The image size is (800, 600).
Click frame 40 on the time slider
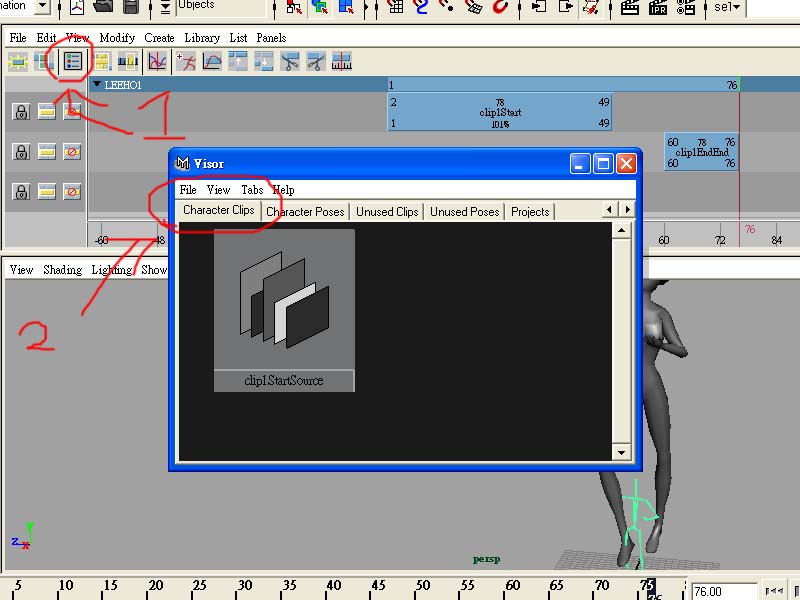click(x=334, y=586)
